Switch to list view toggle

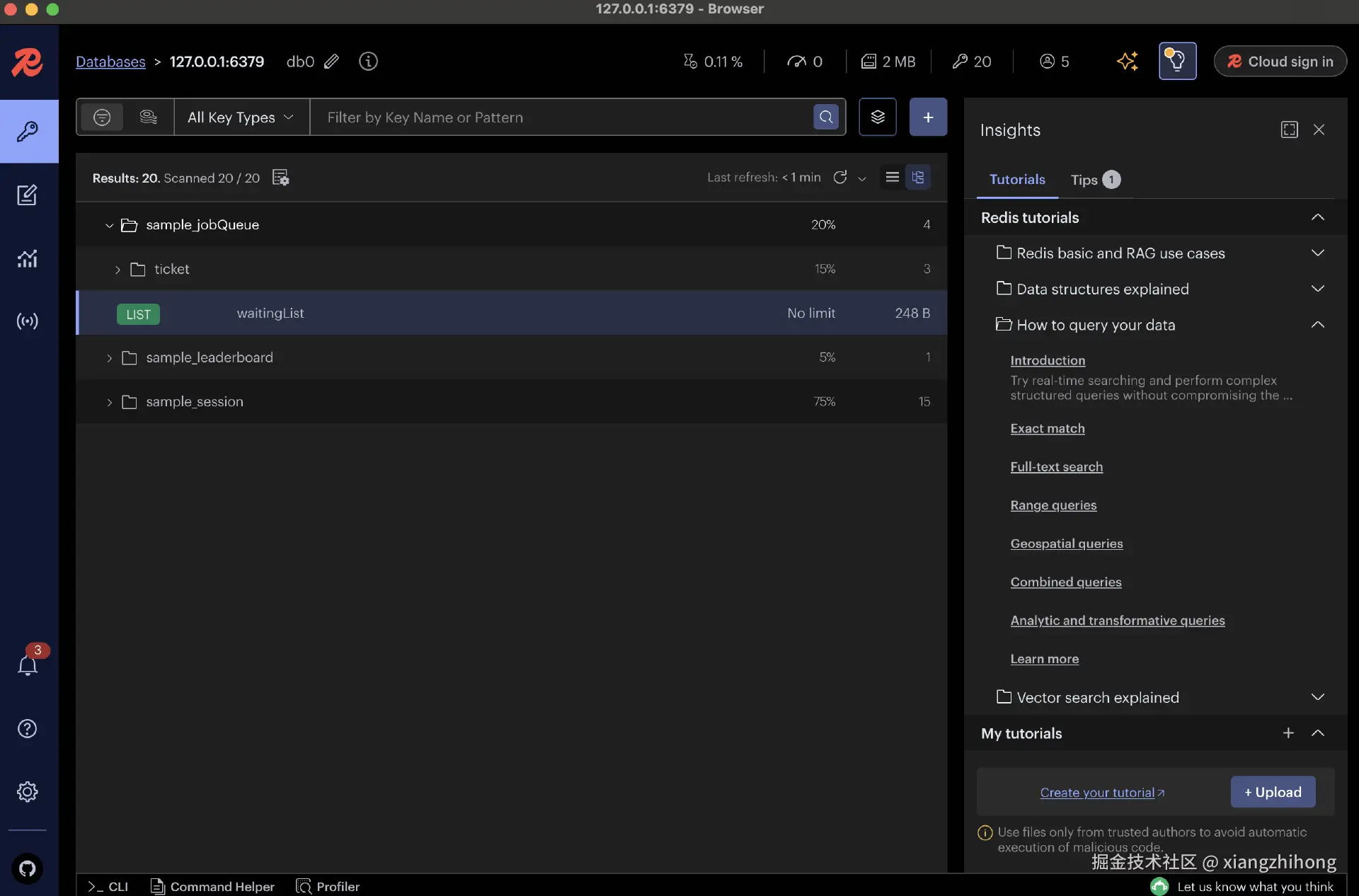click(893, 177)
